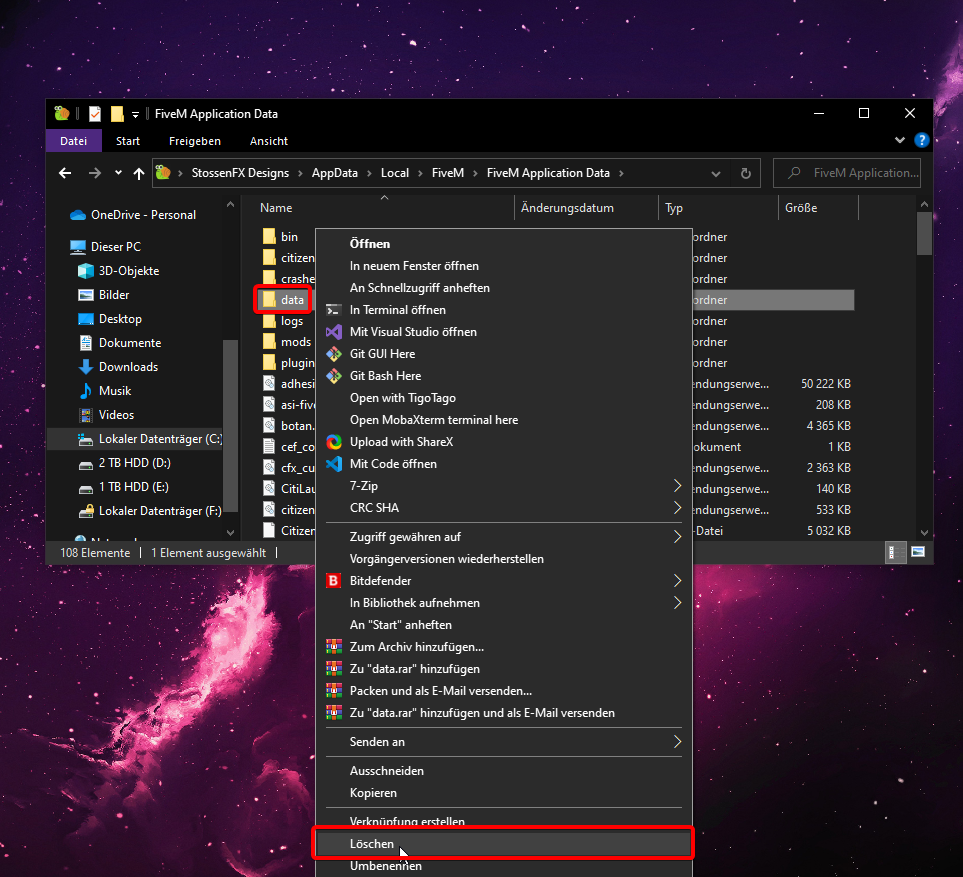The image size is (963, 877).
Task: Click the Visual Studio icon in context menu
Action: pyautogui.click(x=334, y=332)
